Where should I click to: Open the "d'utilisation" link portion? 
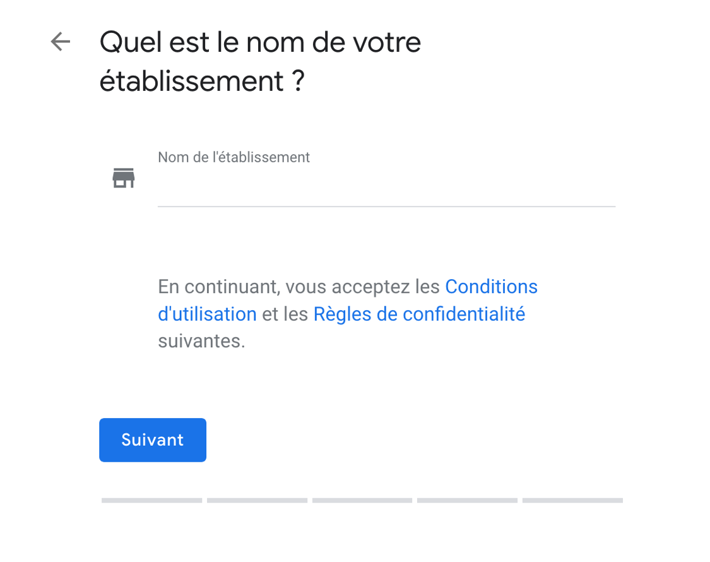coord(207,314)
